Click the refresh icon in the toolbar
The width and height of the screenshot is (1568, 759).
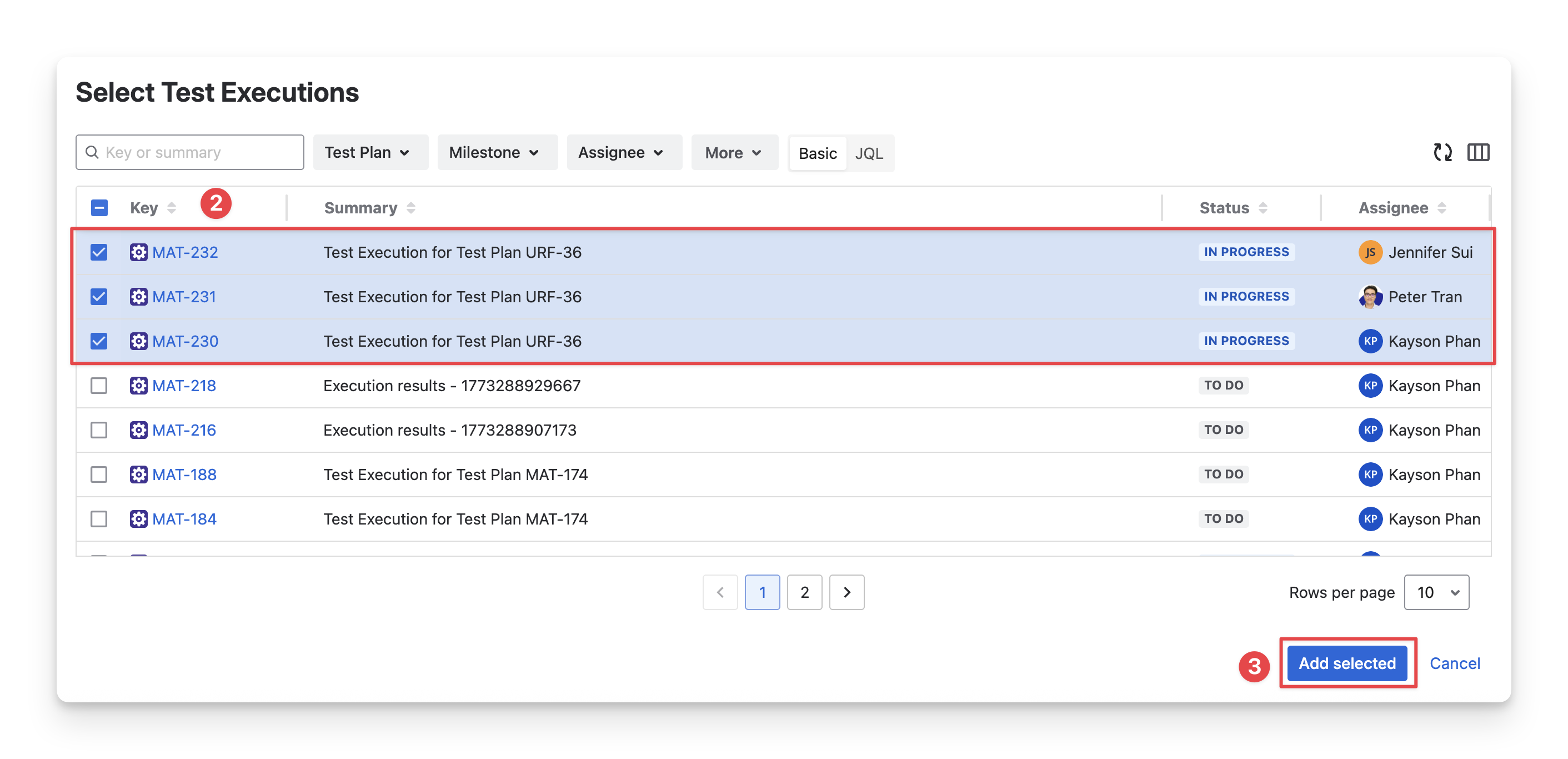[1442, 152]
